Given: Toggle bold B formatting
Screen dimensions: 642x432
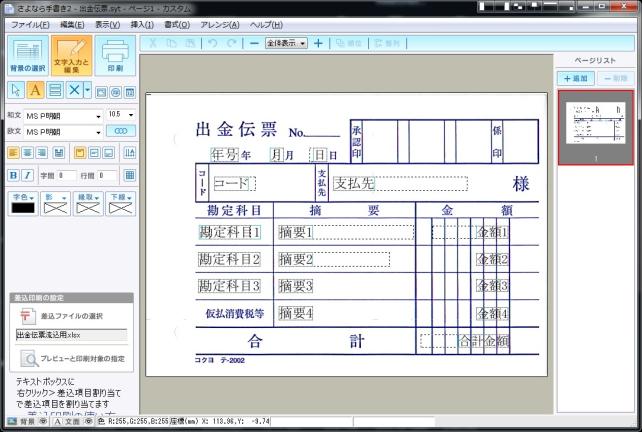Looking at the screenshot, I should 13,175.
